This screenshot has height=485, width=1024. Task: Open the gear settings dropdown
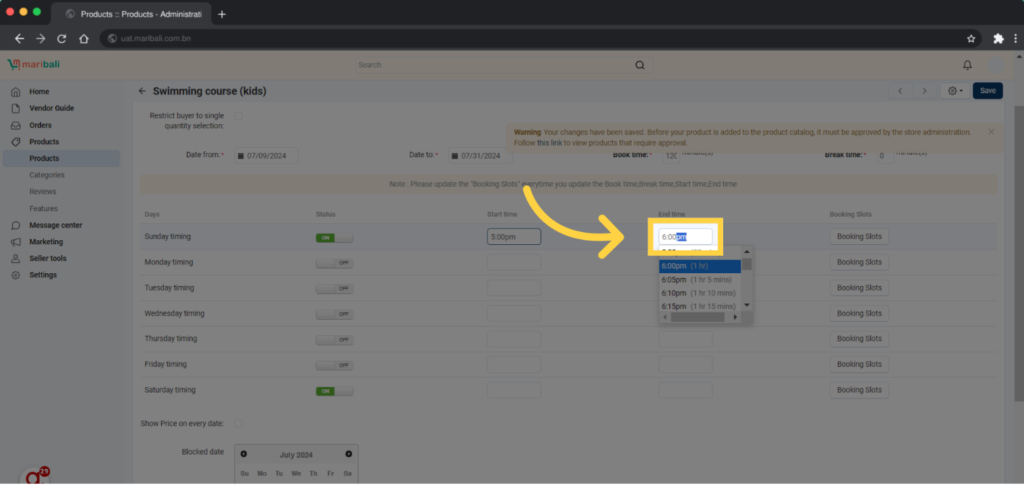(955, 91)
